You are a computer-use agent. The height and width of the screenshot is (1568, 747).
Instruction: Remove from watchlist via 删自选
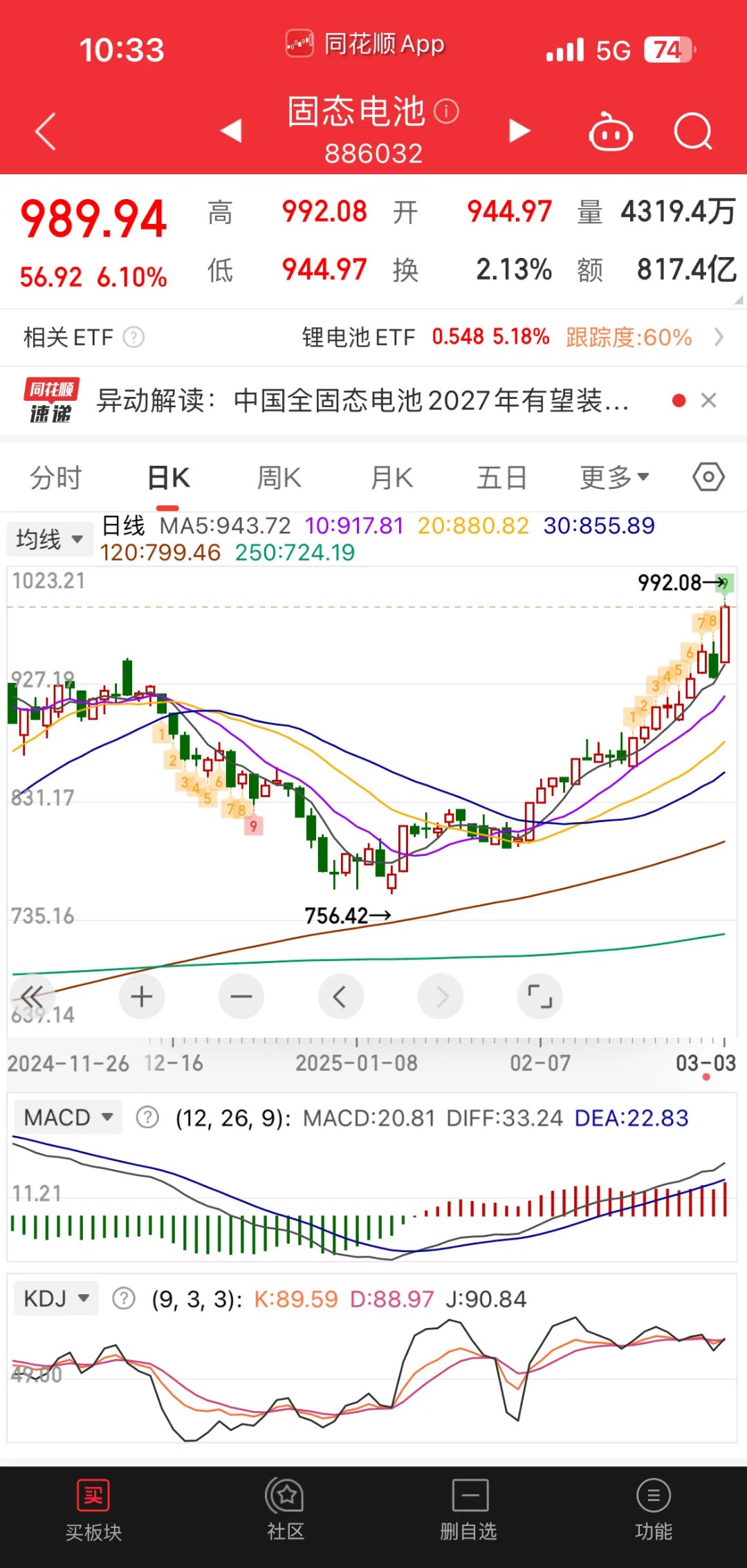[469, 1511]
